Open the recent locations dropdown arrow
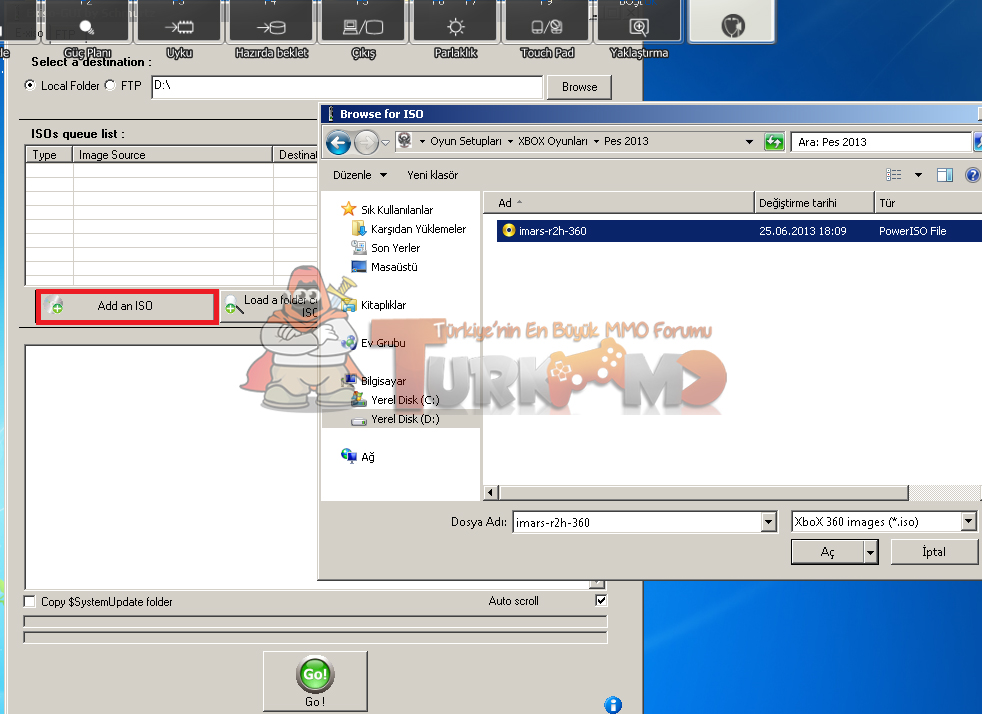Screen dimensions: 982x714 click(x=386, y=143)
